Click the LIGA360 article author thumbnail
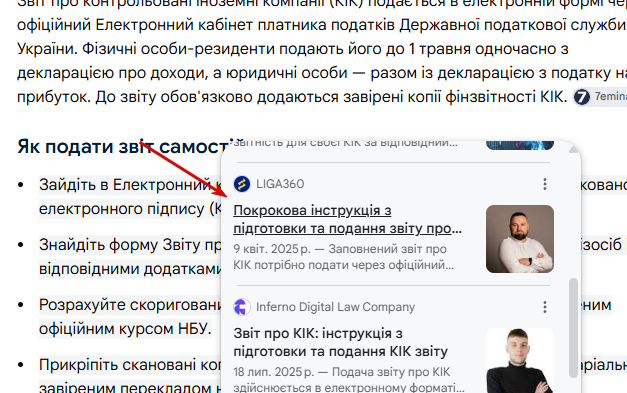627x393 pixels. [520, 239]
